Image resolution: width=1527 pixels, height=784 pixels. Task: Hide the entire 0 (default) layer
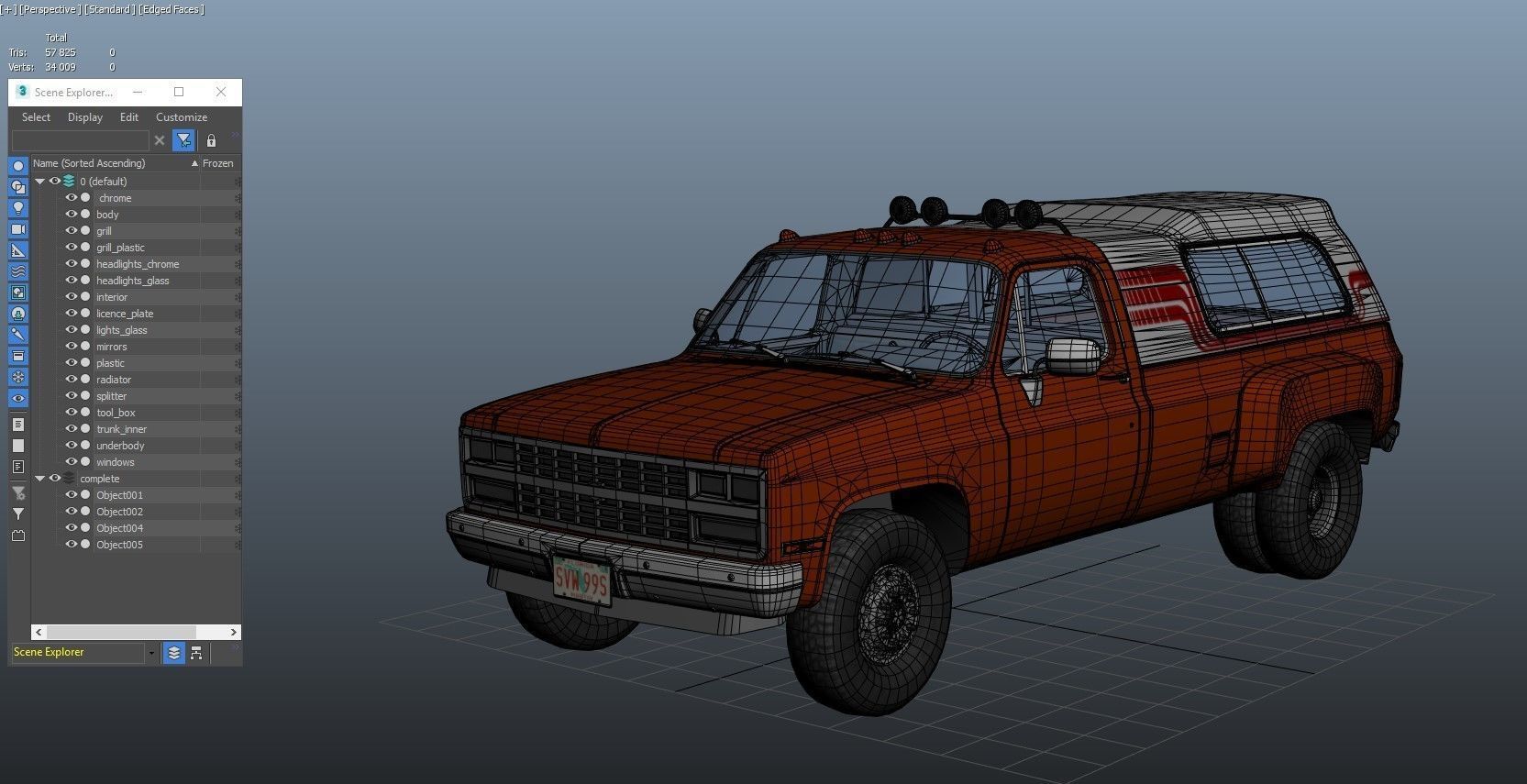pyautogui.click(x=55, y=182)
